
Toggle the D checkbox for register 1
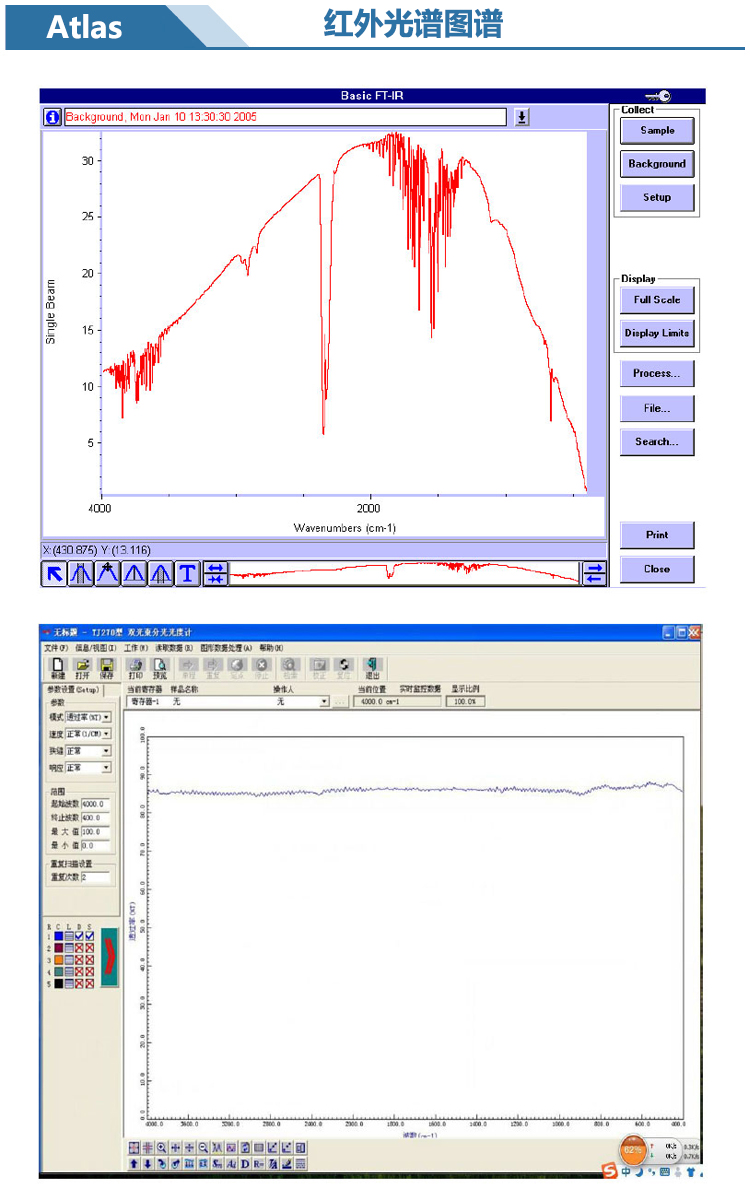[80, 935]
